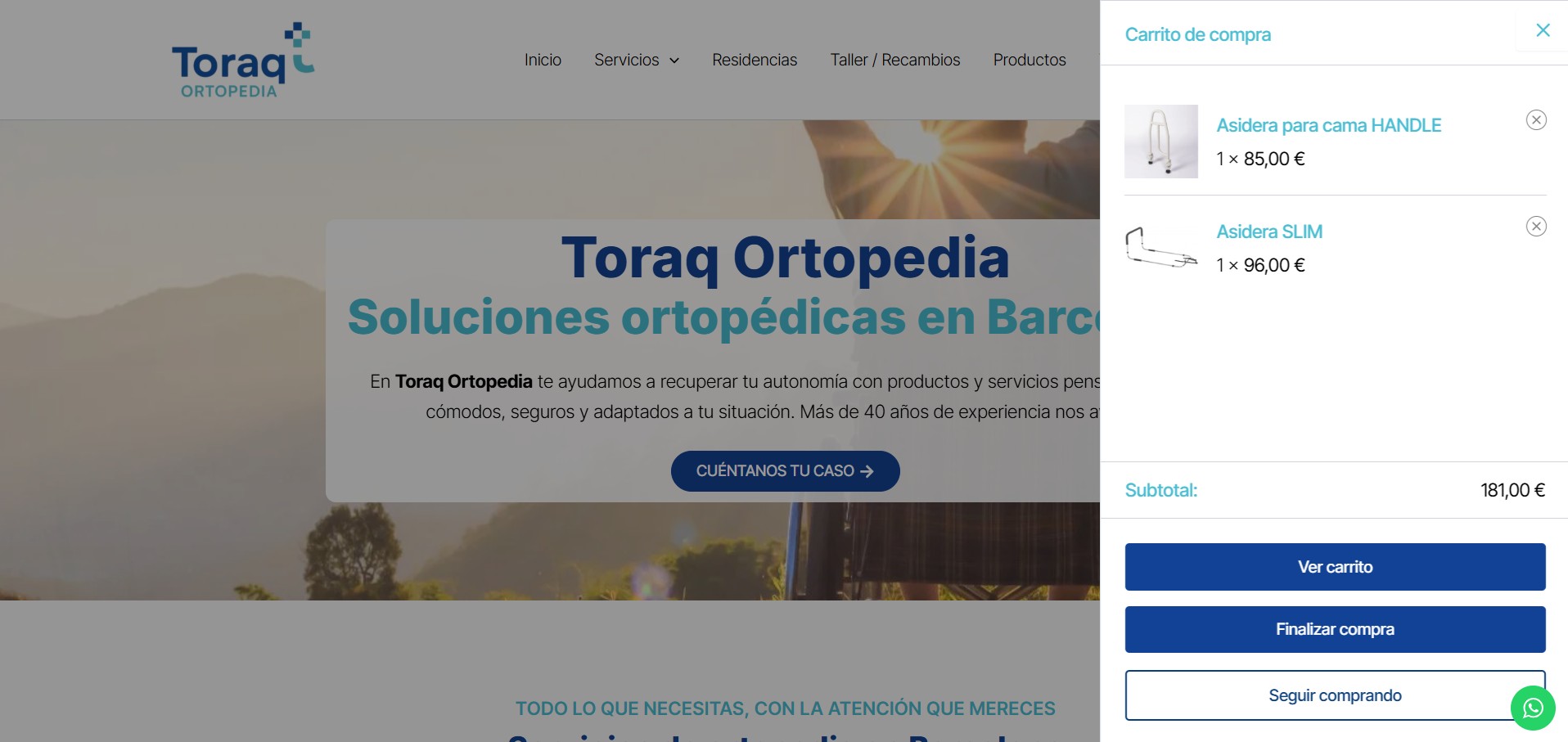Remove Asidera SLIM from cart
This screenshot has height=742, width=1568.
pyautogui.click(x=1536, y=227)
